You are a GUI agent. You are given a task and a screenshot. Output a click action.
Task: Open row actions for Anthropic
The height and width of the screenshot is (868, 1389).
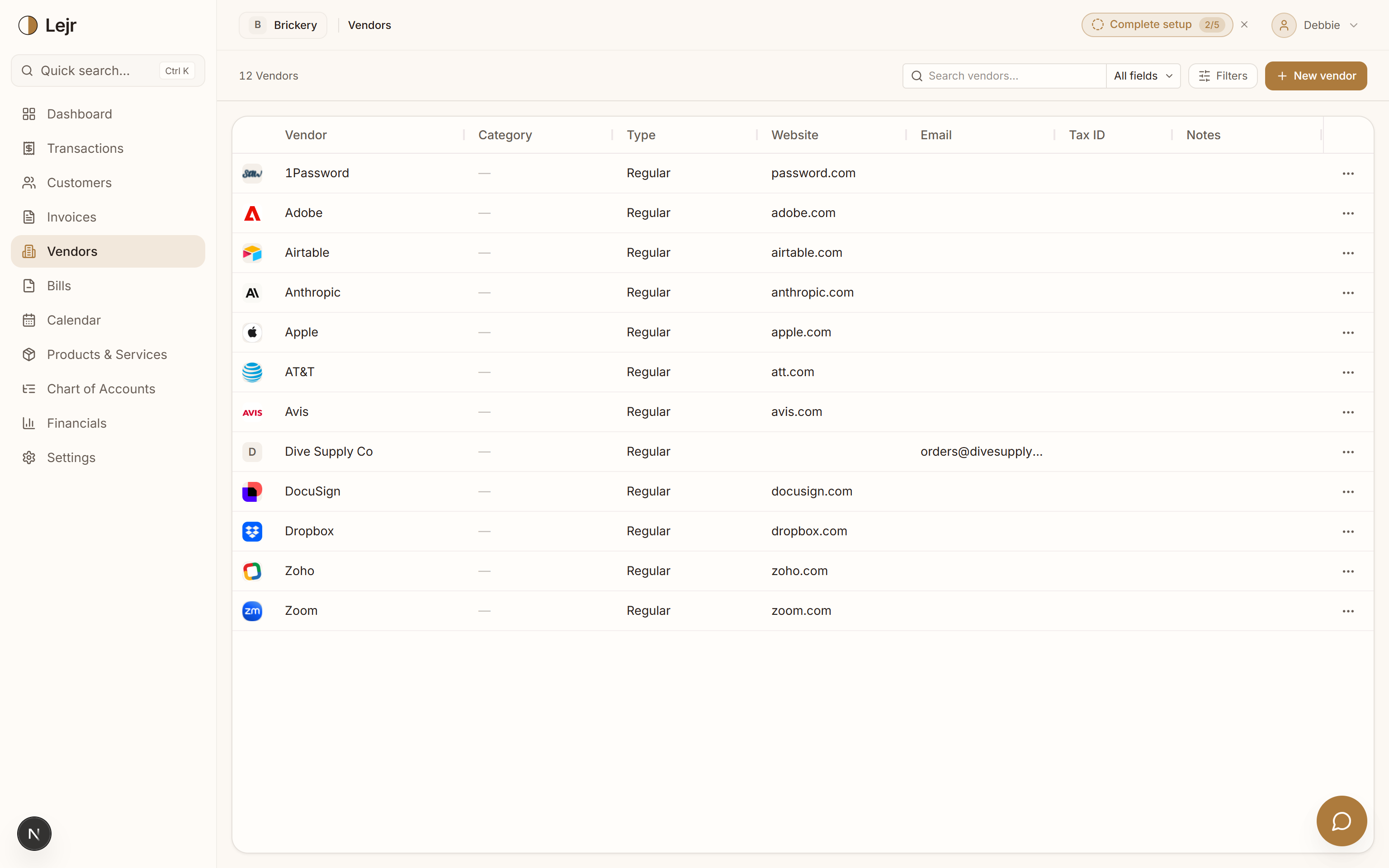pyautogui.click(x=1348, y=293)
